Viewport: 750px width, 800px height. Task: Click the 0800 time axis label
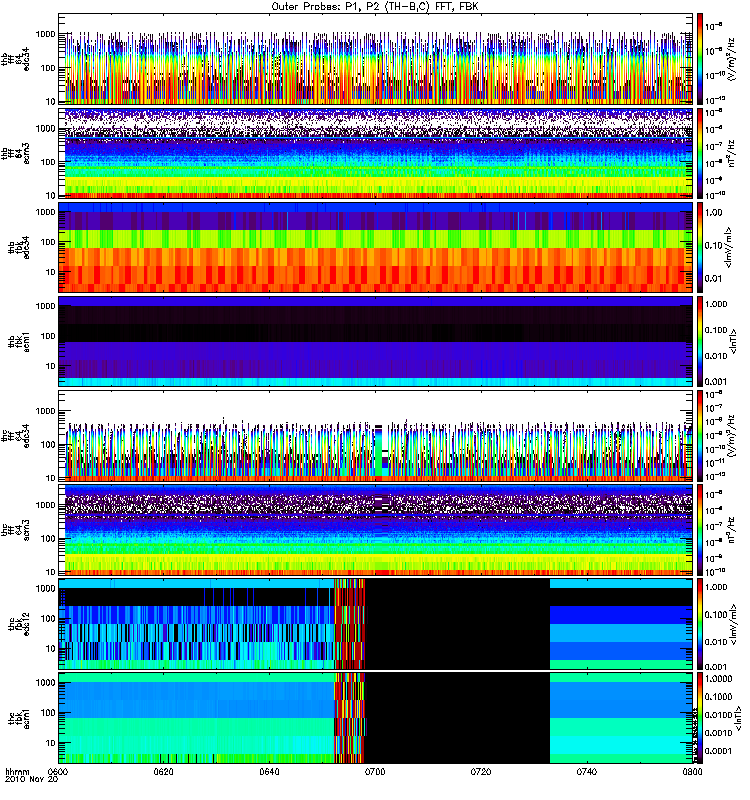692,771
